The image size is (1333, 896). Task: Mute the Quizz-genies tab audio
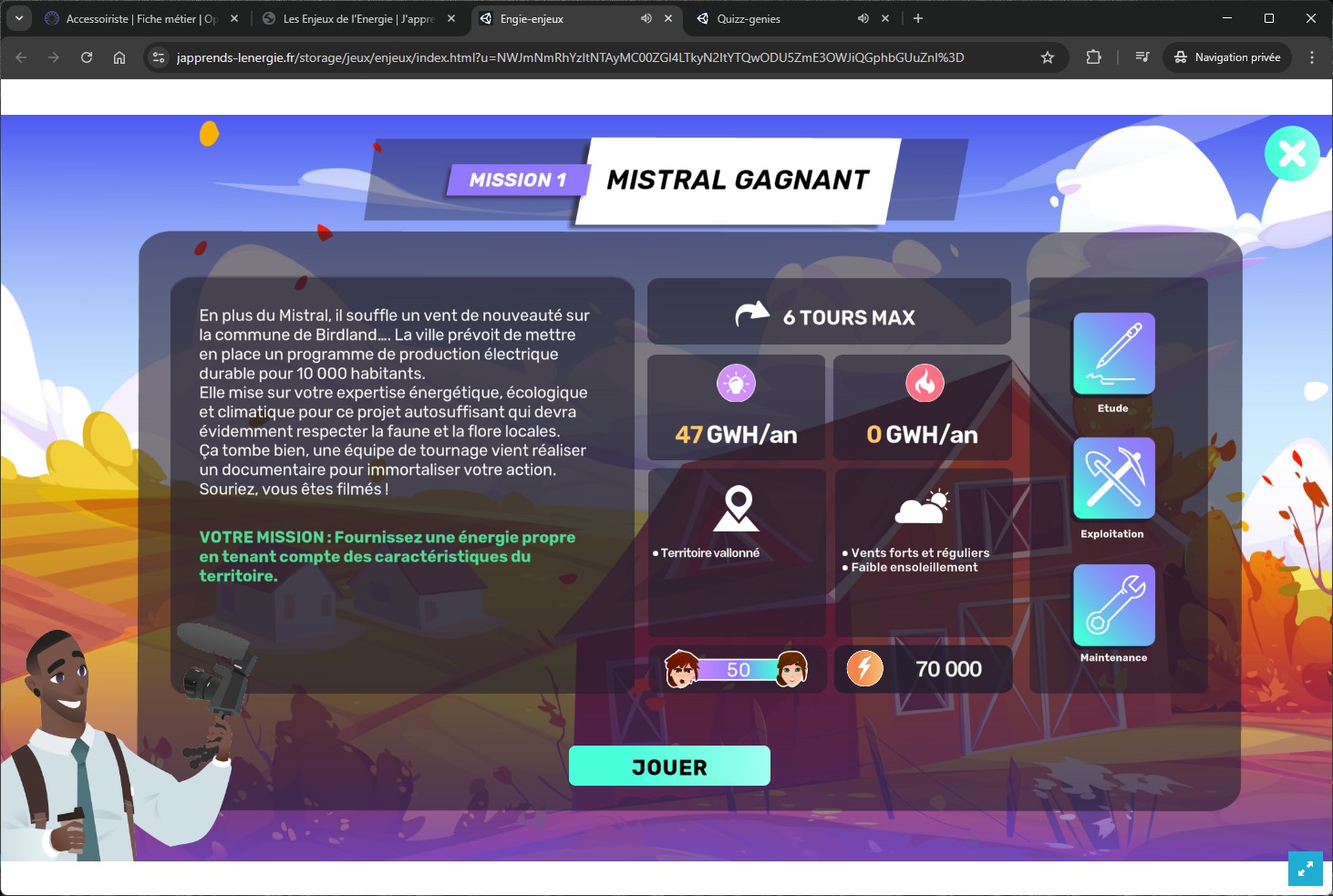point(863,18)
